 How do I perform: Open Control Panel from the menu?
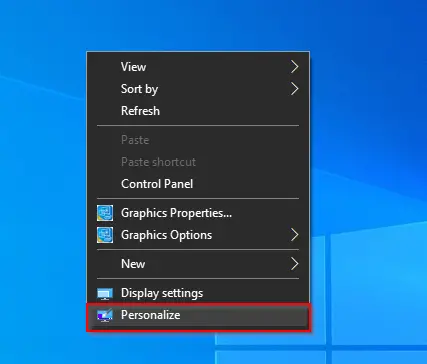[x=157, y=184]
